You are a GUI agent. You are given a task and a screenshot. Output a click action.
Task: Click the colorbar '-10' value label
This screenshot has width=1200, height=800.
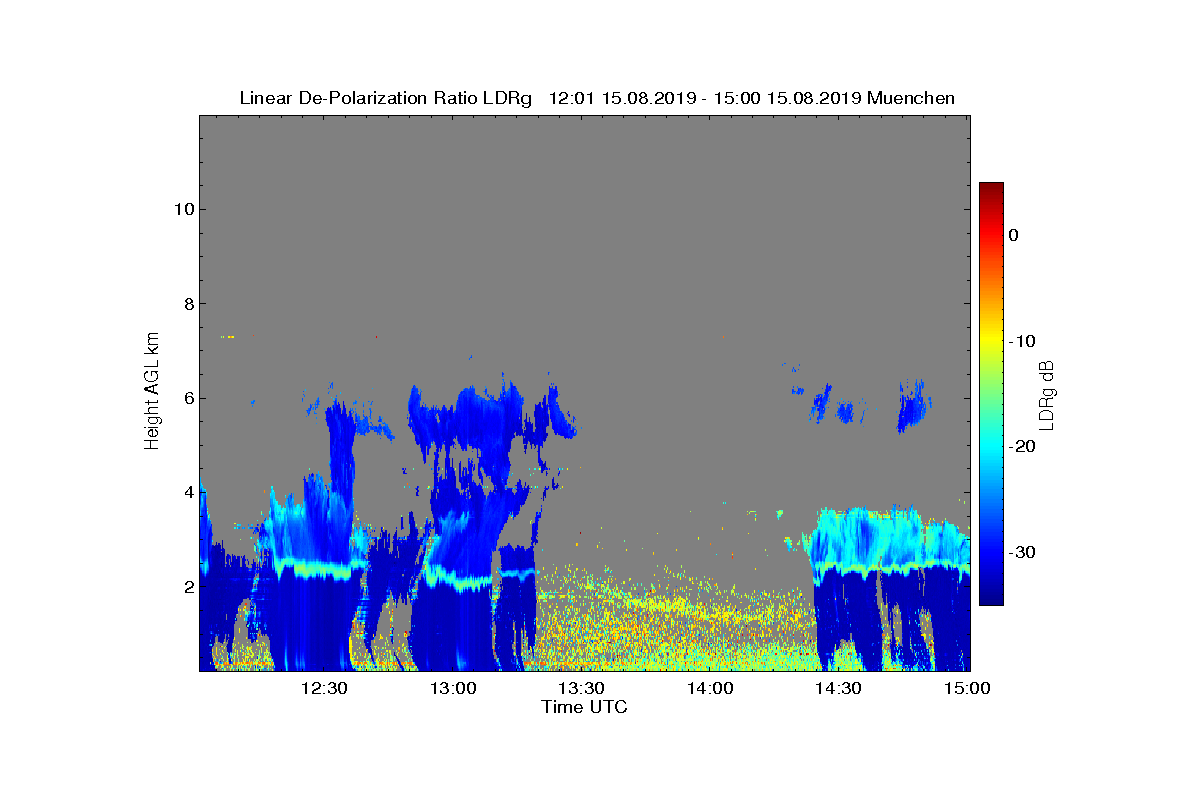click(x=1021, y=341)
